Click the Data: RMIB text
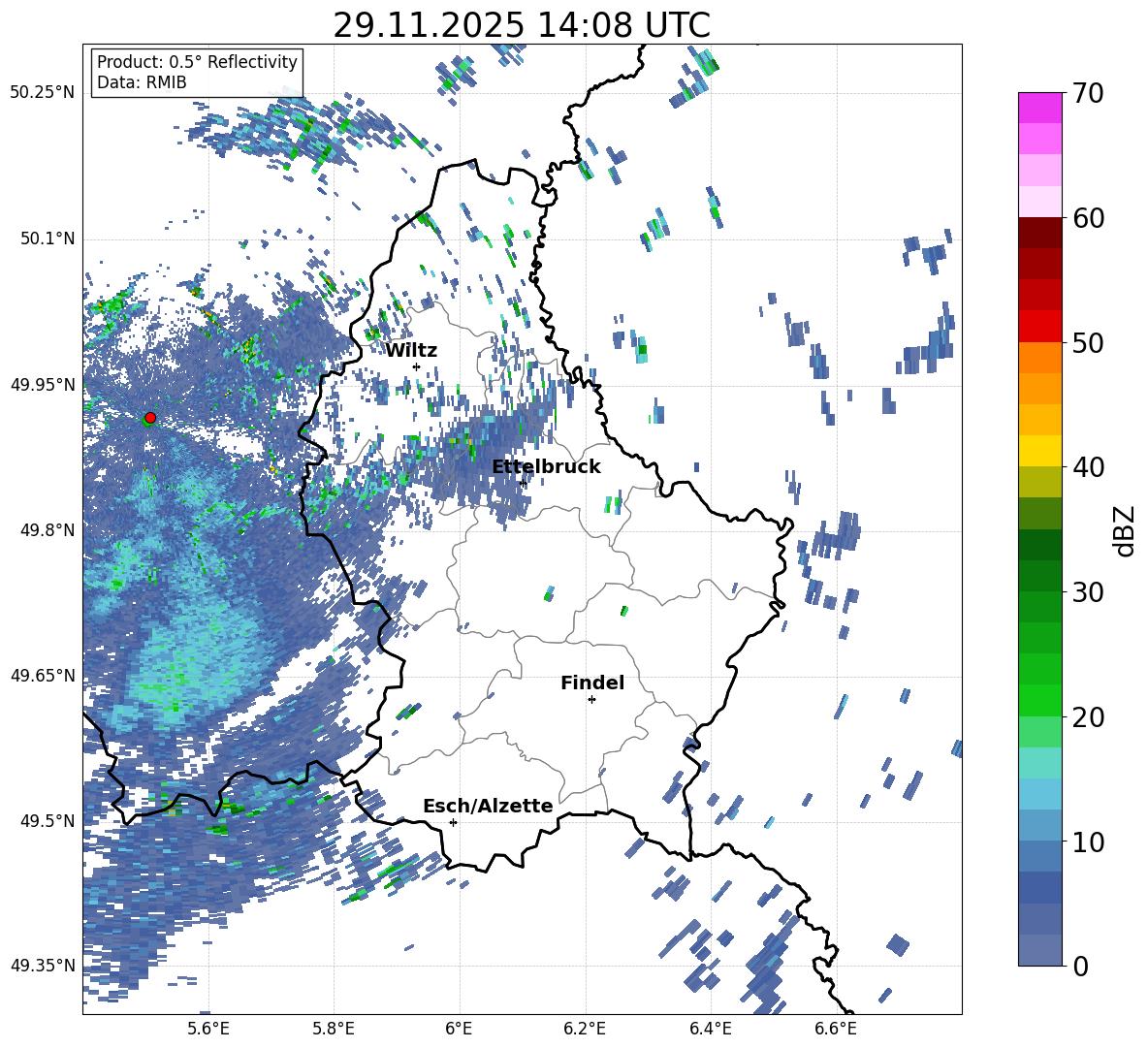Screen dimensions: 1148x1048 [x=142, y=82]
